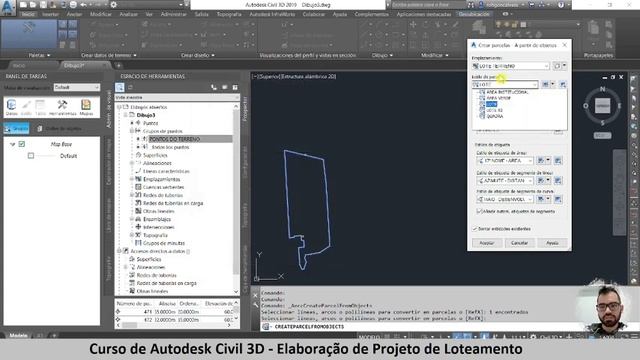
Task: Open the Emplazamiento site dropdown
Action: click(511, 66)
